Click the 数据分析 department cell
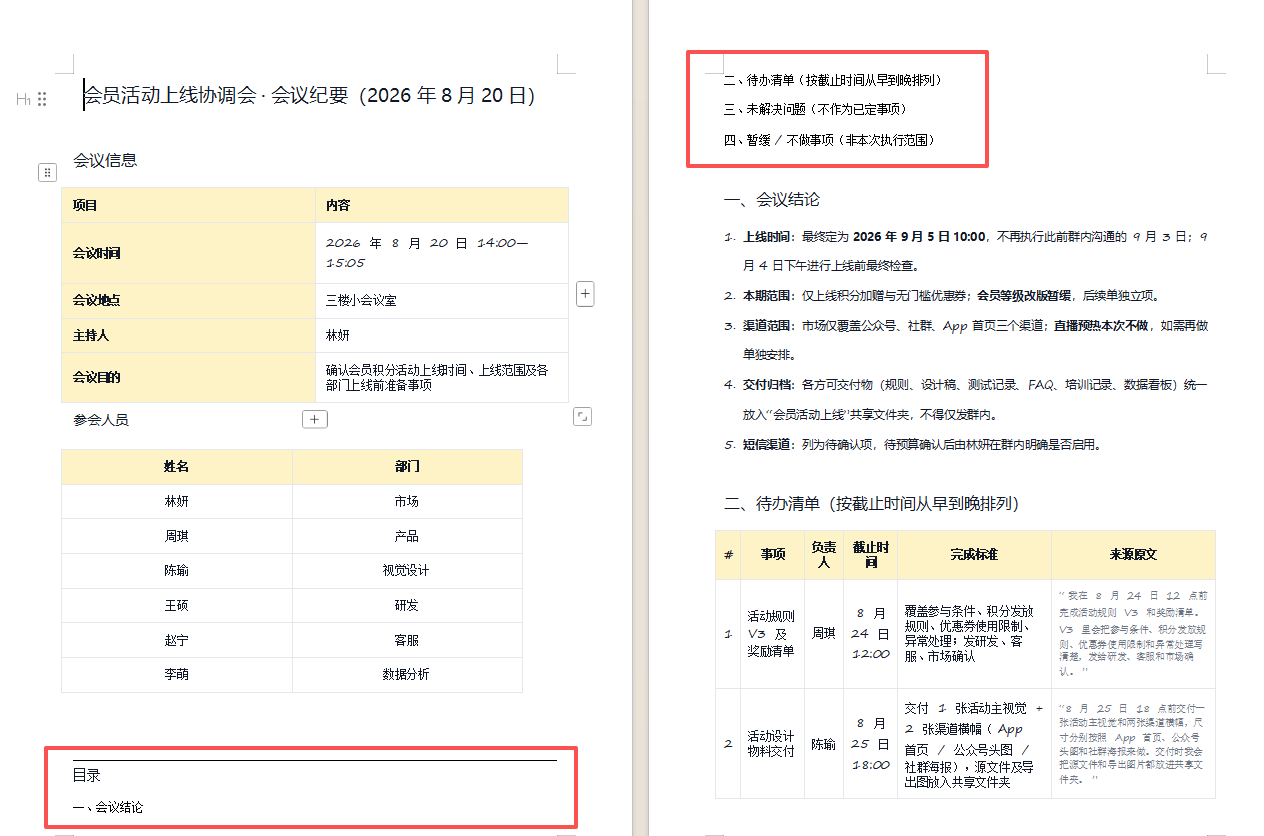This screenshot has height=836, width=1264. [407, 674]
